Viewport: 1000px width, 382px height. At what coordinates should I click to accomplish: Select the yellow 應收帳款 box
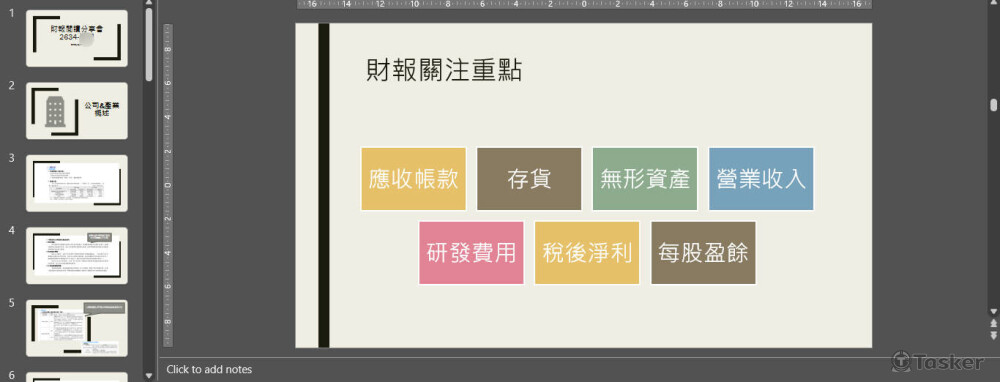click(413, 179)
